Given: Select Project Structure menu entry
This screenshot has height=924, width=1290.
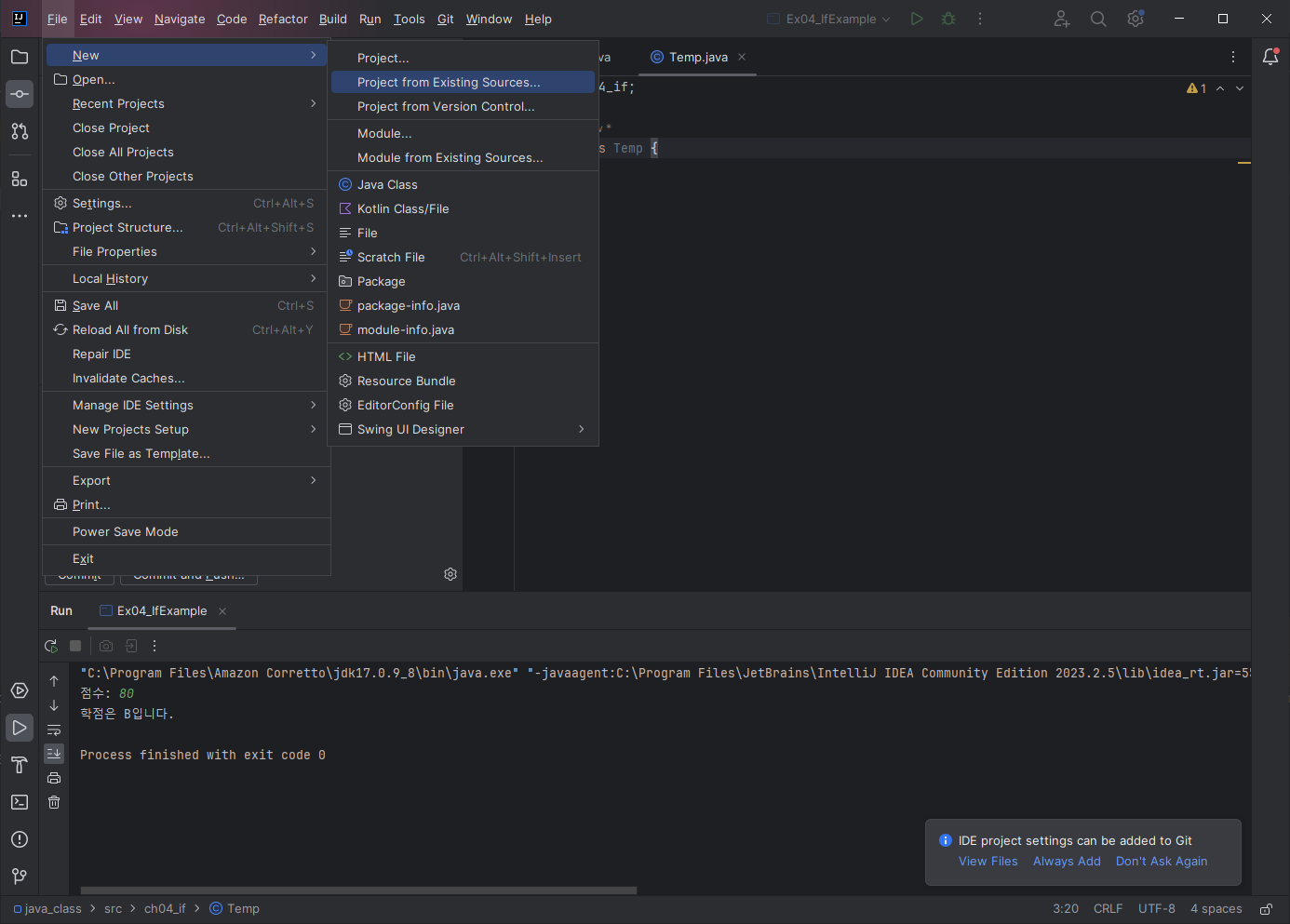Looking at the screenshot, I should click(186, 228).
